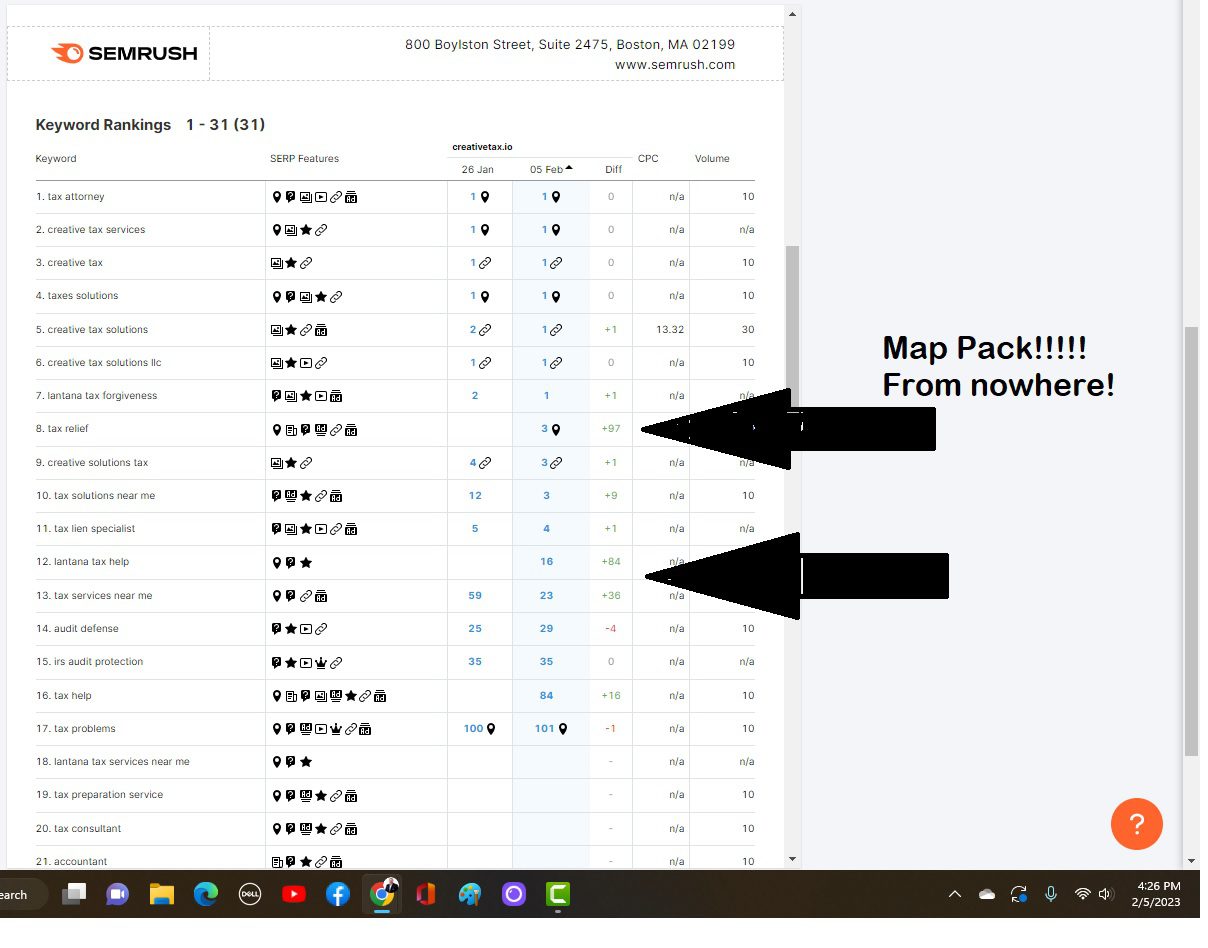The width and height of the screenshot is (1208, 948).
Task: Click the video icon in audit defense row
Action: [x=306, y=629]
